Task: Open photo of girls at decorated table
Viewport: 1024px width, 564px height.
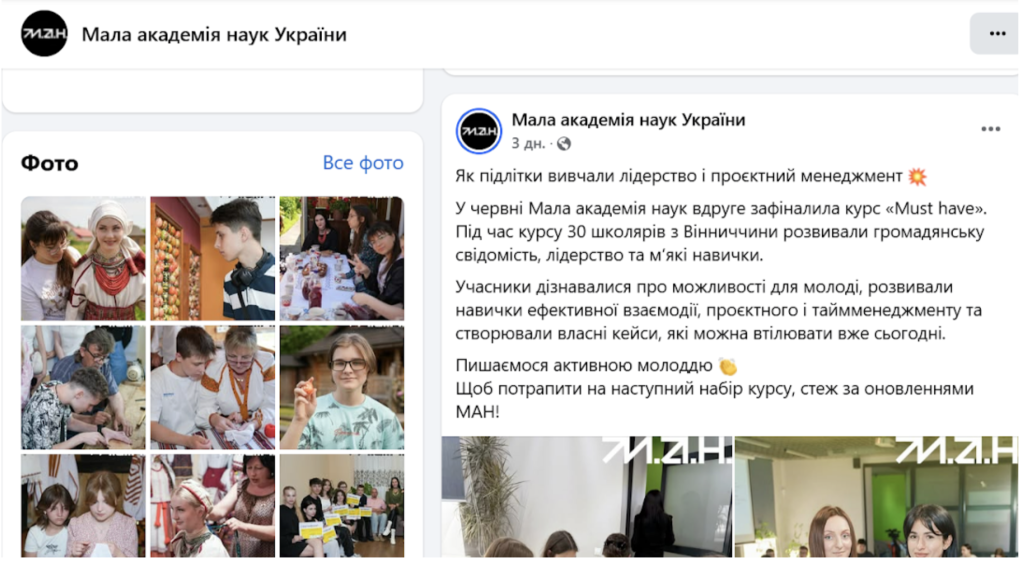Action: click(x=342, y=258)
